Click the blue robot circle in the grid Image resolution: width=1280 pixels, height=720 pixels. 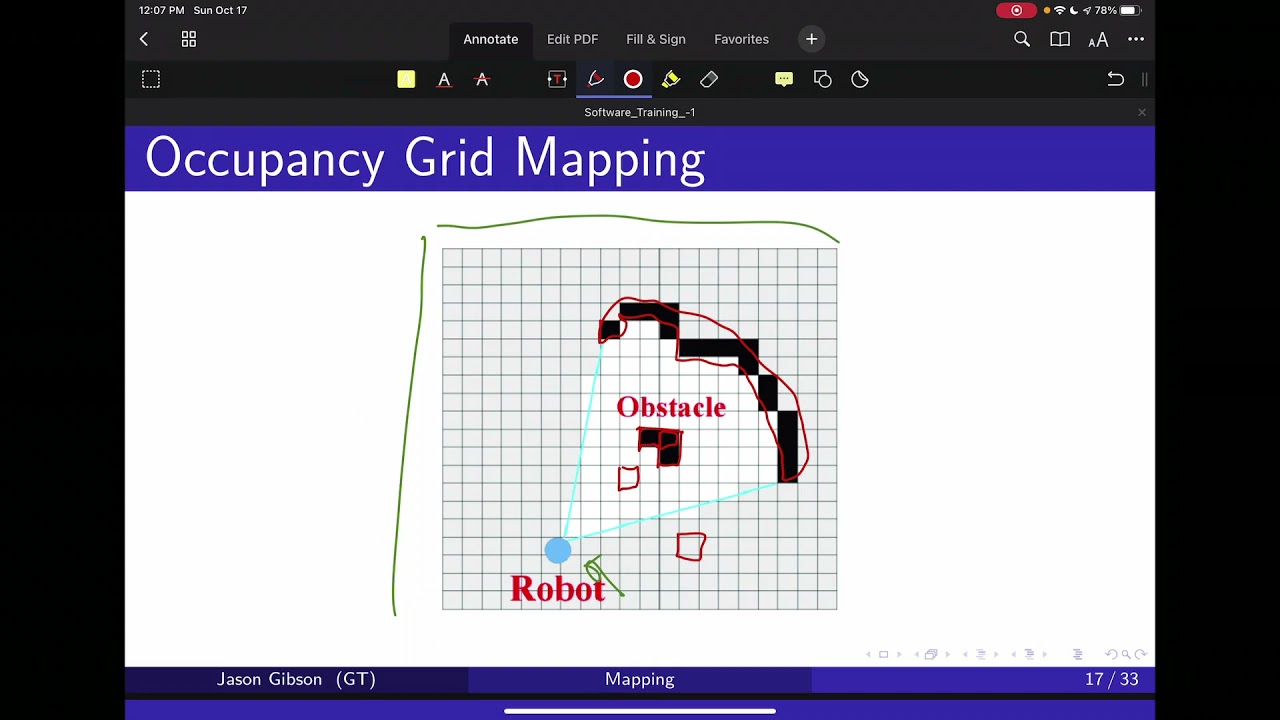(558, 550)
